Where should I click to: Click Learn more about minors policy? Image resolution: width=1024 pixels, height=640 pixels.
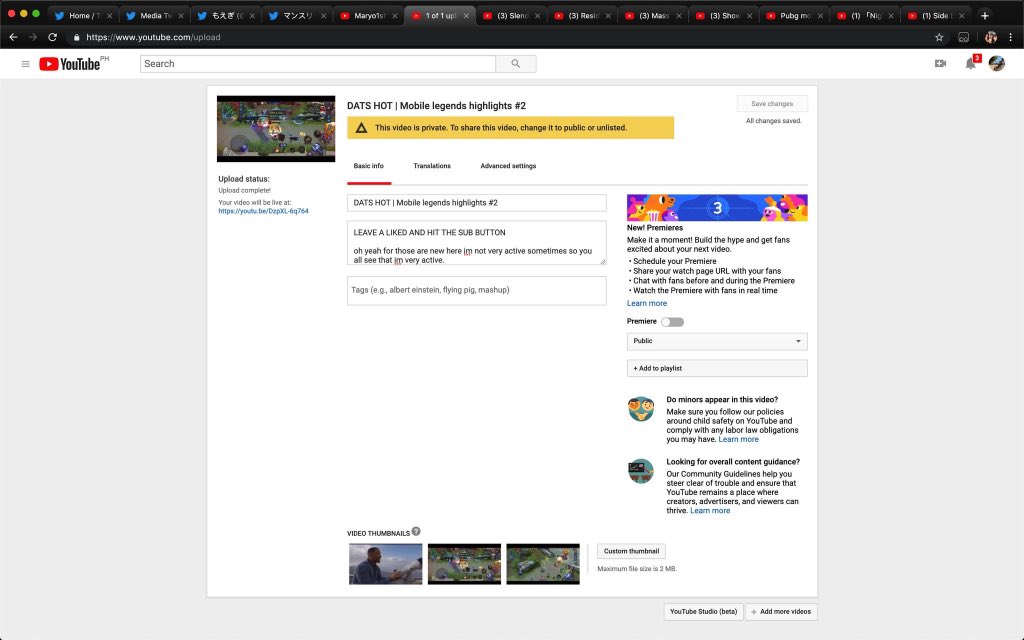coord(738,440)
